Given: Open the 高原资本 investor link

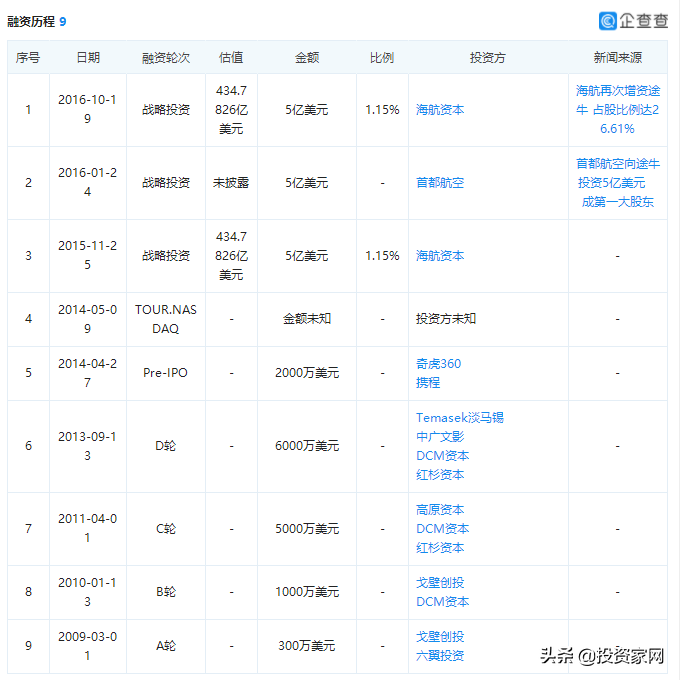Looking at the screenshot, I should click(x=440, y=510).
